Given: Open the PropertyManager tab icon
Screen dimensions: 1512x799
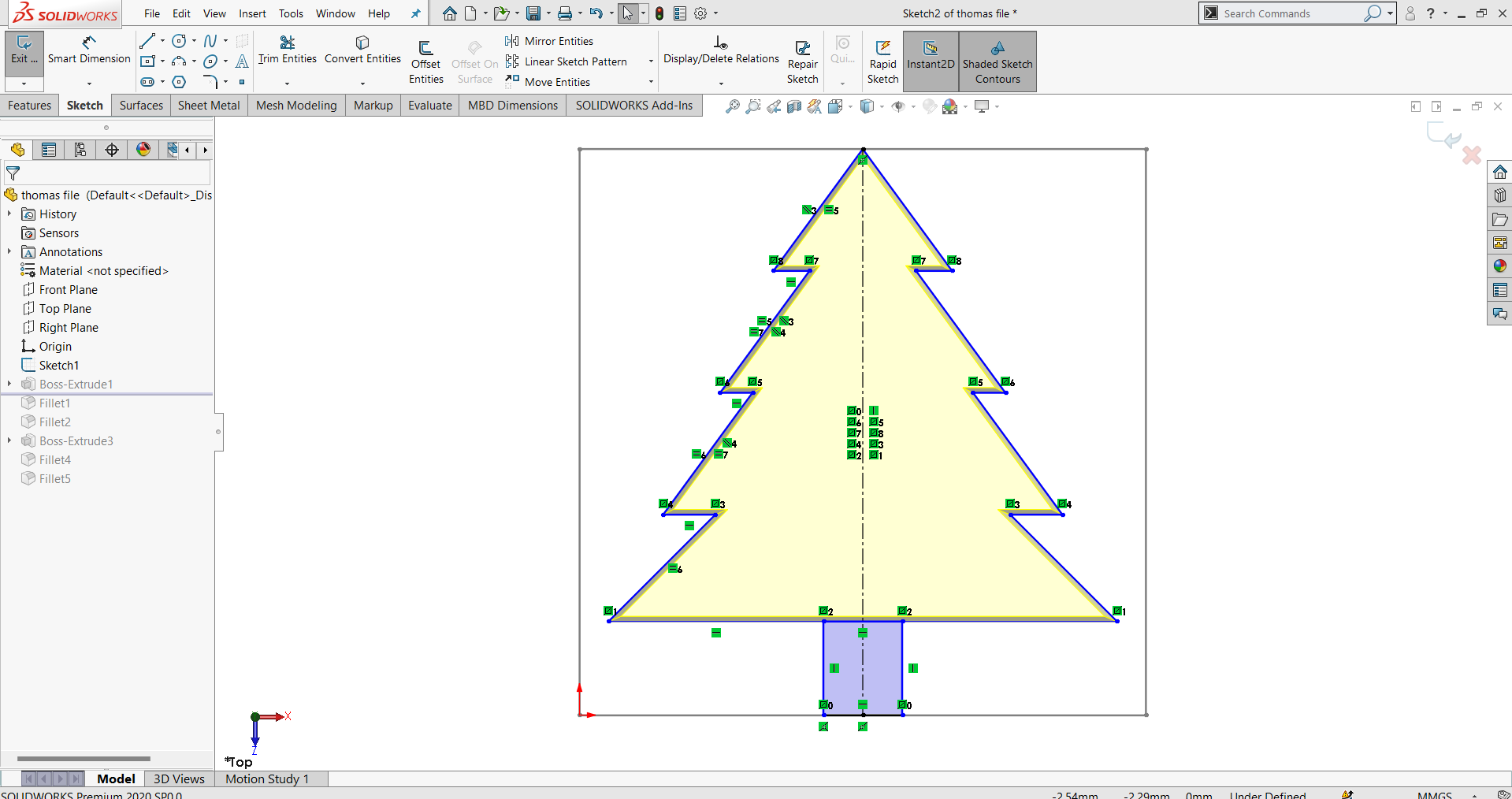Looking at the screenshot, I should pyautogui.click(x=49, y=150).
